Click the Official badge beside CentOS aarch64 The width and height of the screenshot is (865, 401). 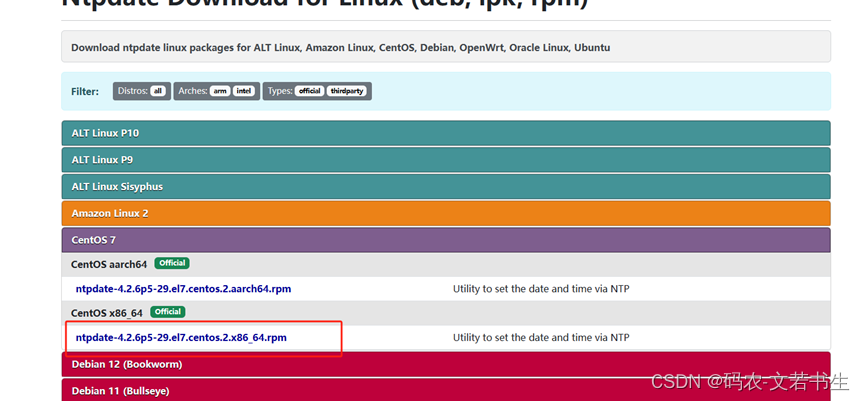coord(172,263)
